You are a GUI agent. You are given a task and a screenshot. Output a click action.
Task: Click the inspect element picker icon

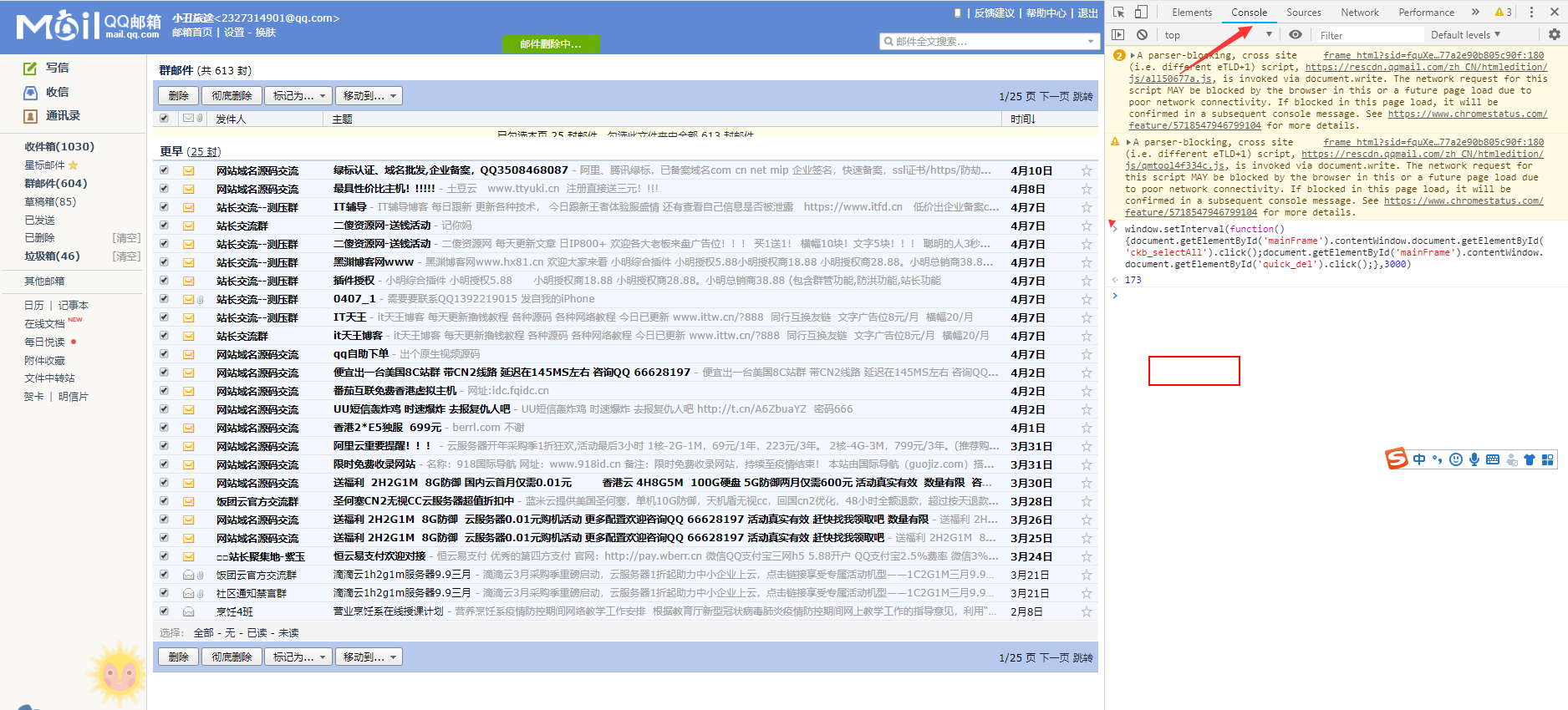click(x=1118, y=13)
